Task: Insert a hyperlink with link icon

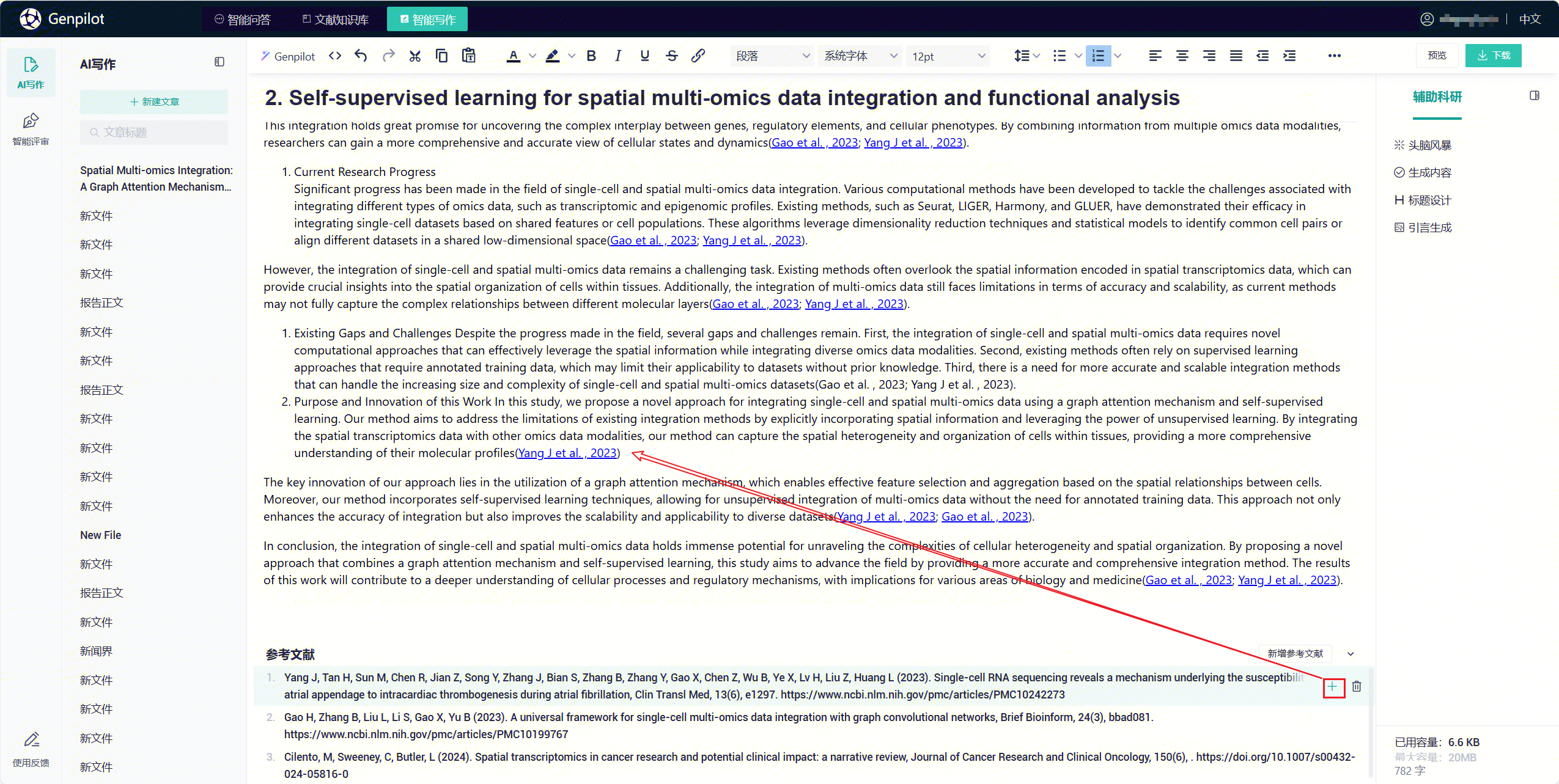Action: click(x=698, y=56)
